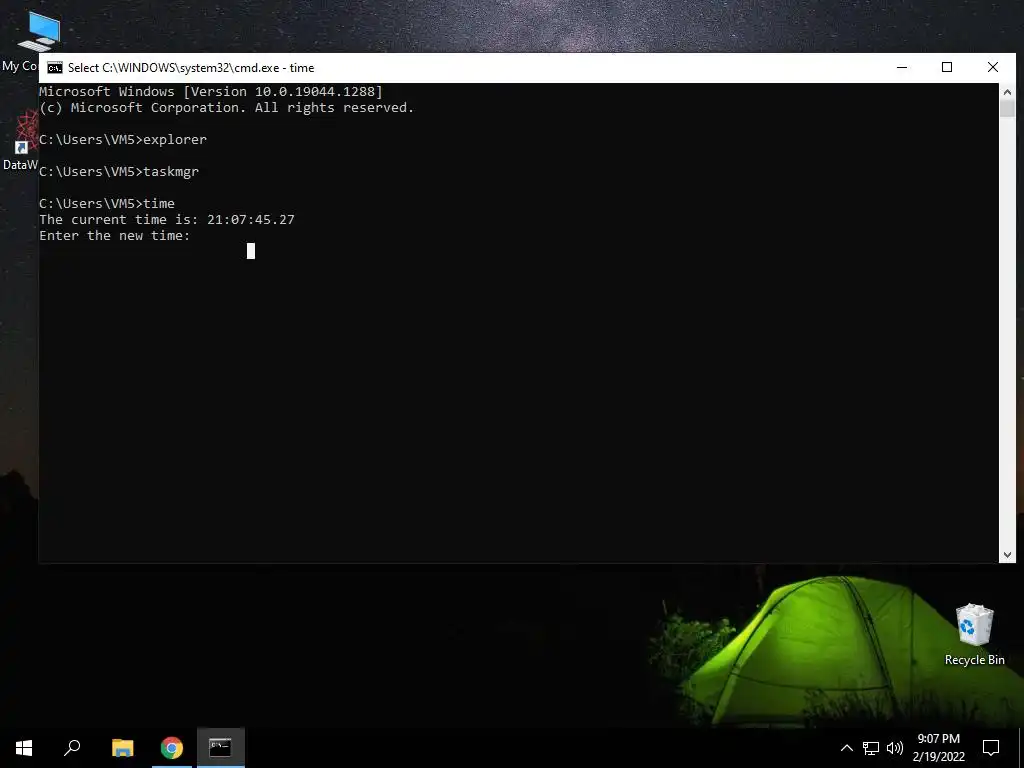Viewport: 1024px width, 768px height.
Task: Maximize the cmd.exe window
Action: click(947, 67)
